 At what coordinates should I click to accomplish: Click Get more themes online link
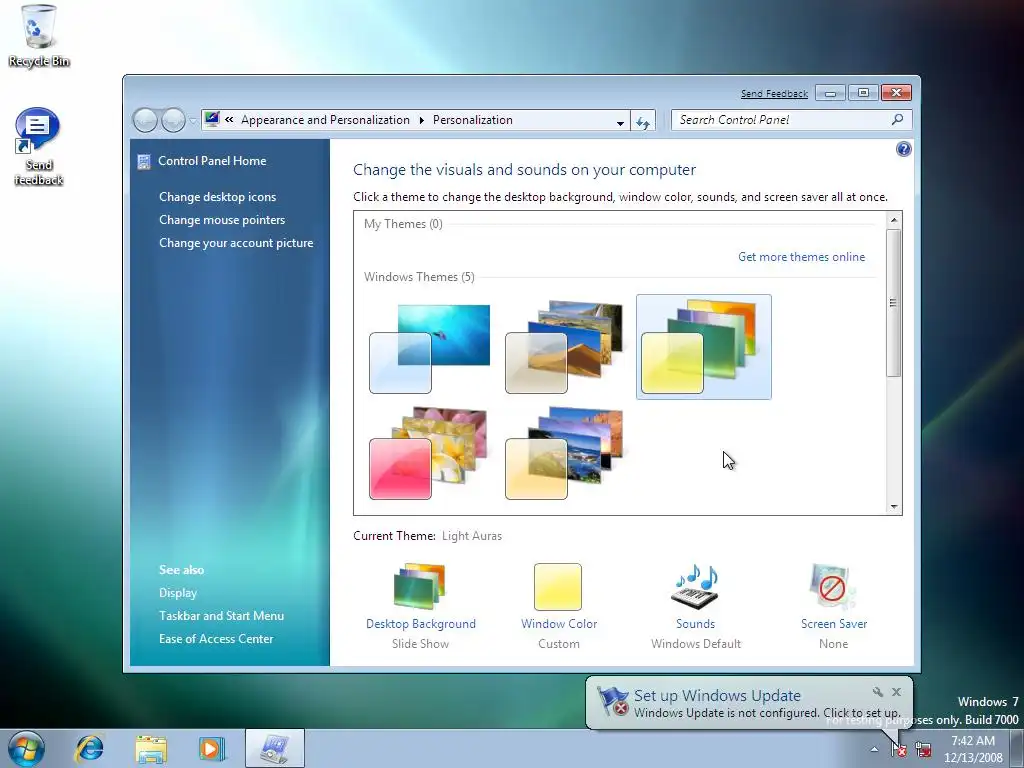[801, 257]
